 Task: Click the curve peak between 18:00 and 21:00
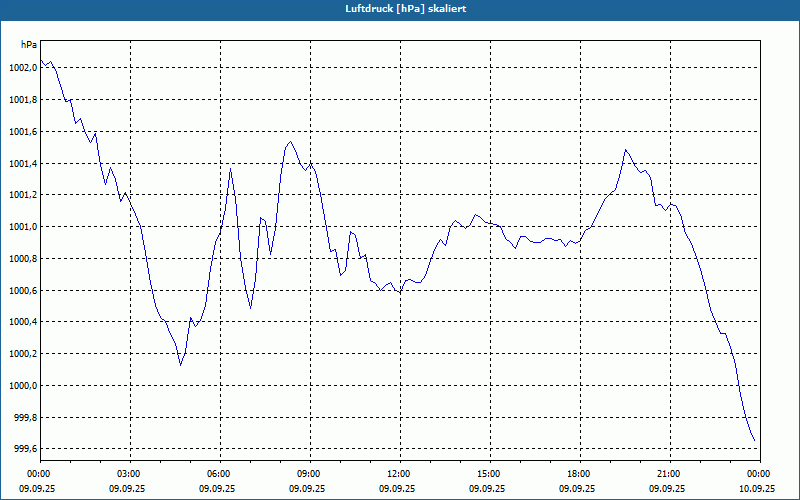click(626, 150)
